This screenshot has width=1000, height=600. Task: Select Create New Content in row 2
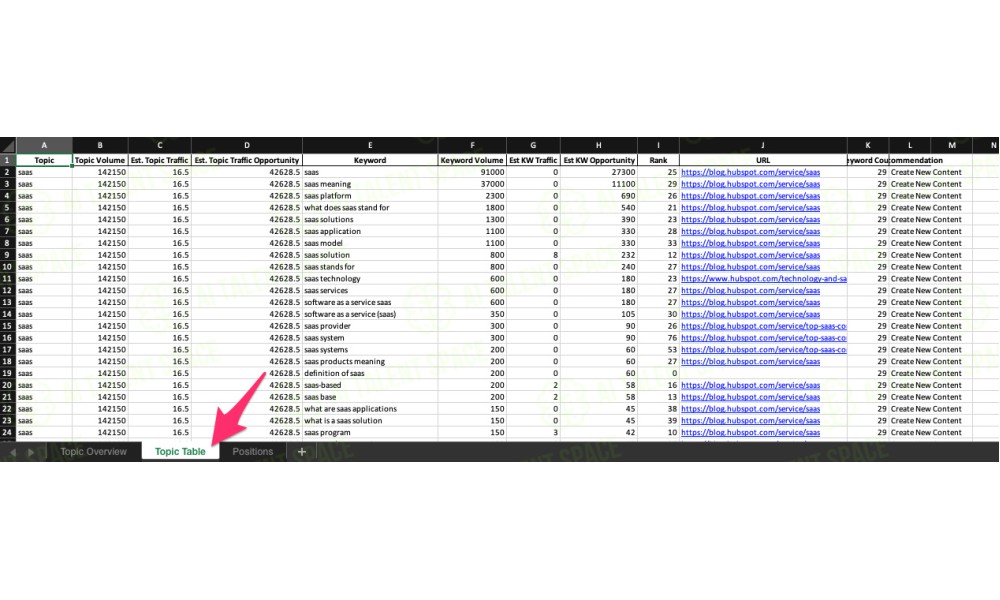926,172
